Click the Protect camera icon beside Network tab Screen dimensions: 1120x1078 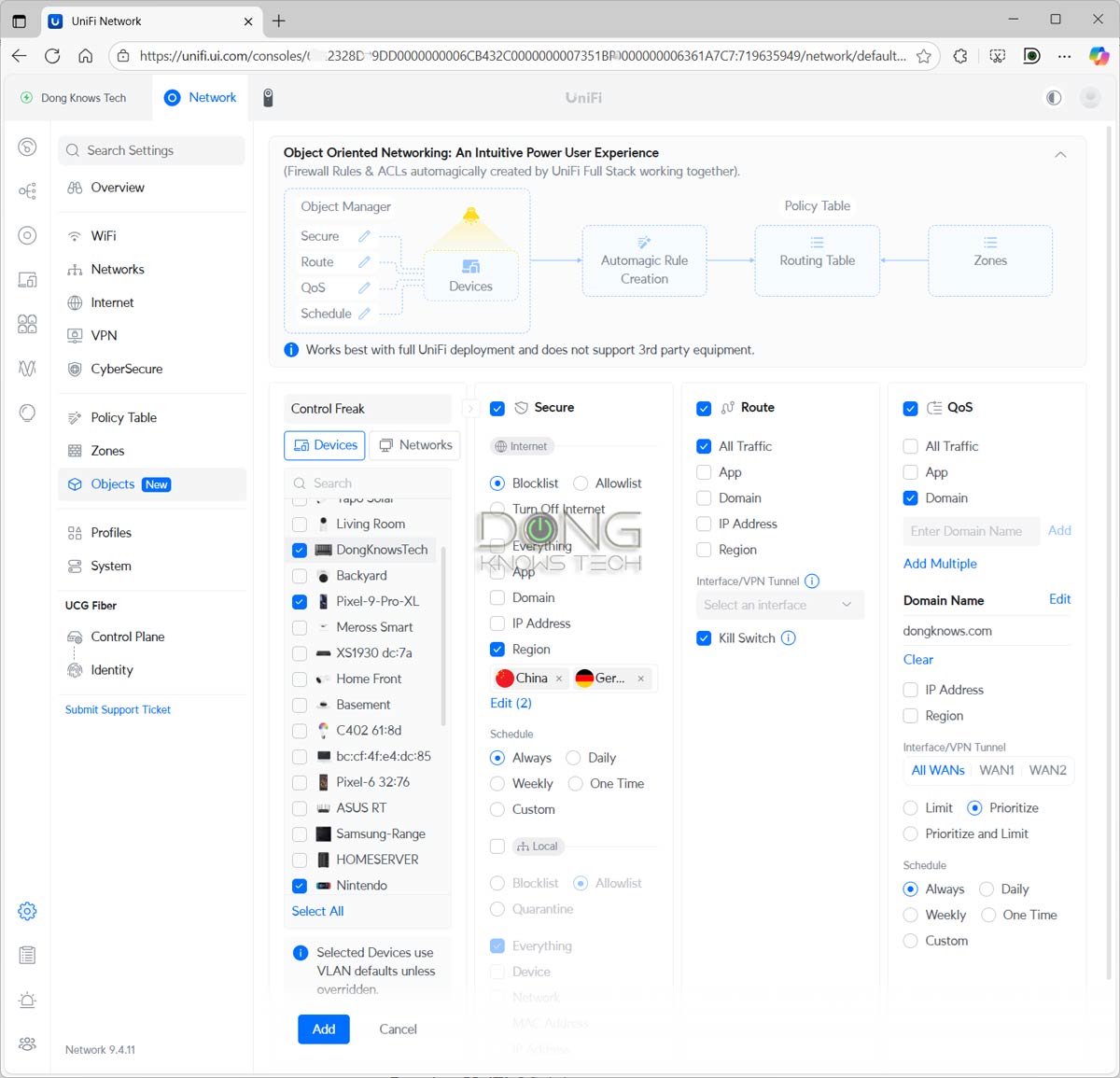pyautogui.click(x=268, y=97)
